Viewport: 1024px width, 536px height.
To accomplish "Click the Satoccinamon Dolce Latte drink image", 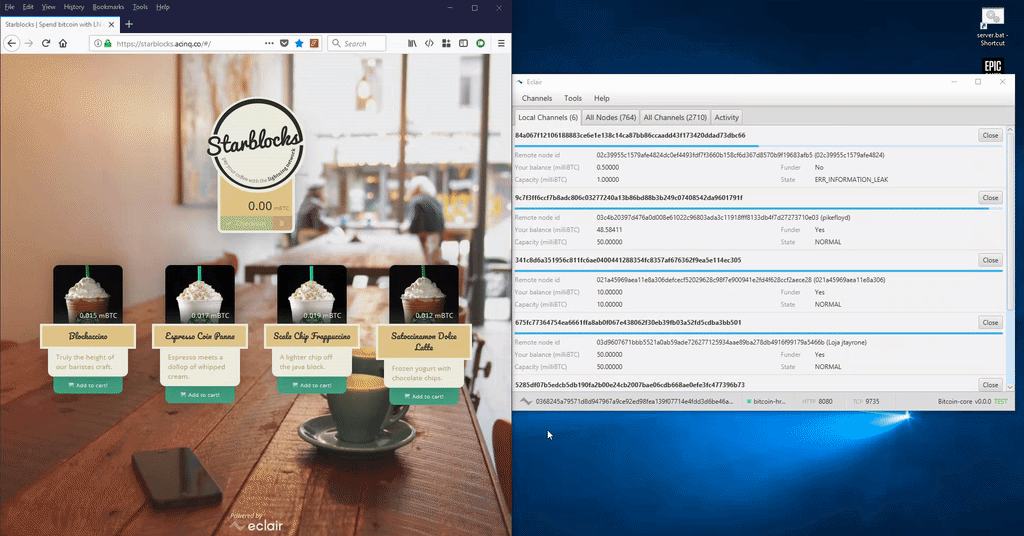I will pyautogui.click(x=424, y=294).
